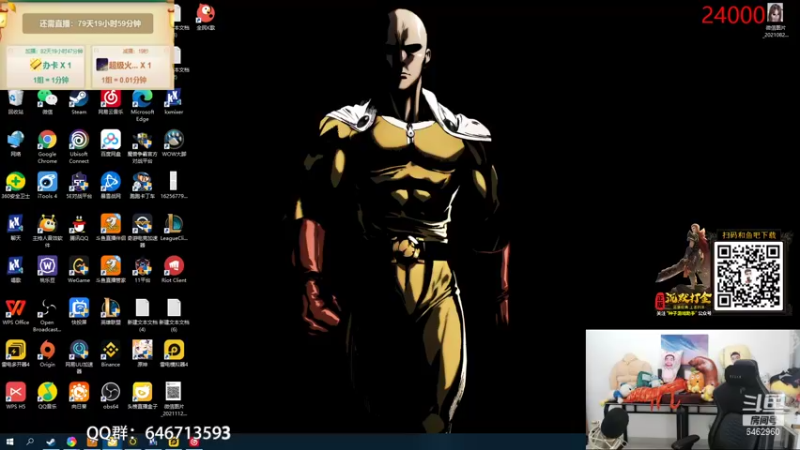Open WPS H5 desktop shortcut
Image resolution: width=800 pixels, height=450 pixels.
(x=16, y=396)
